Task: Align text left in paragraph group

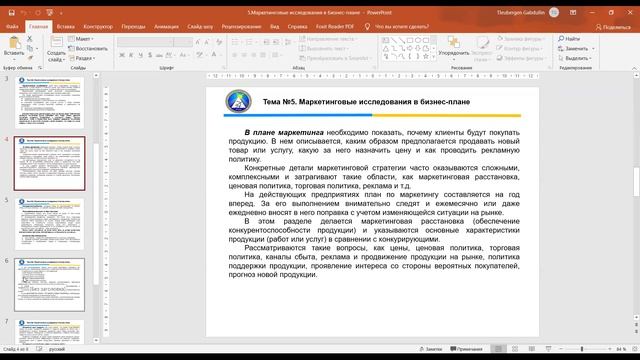Action: click(x=235, y=55)
